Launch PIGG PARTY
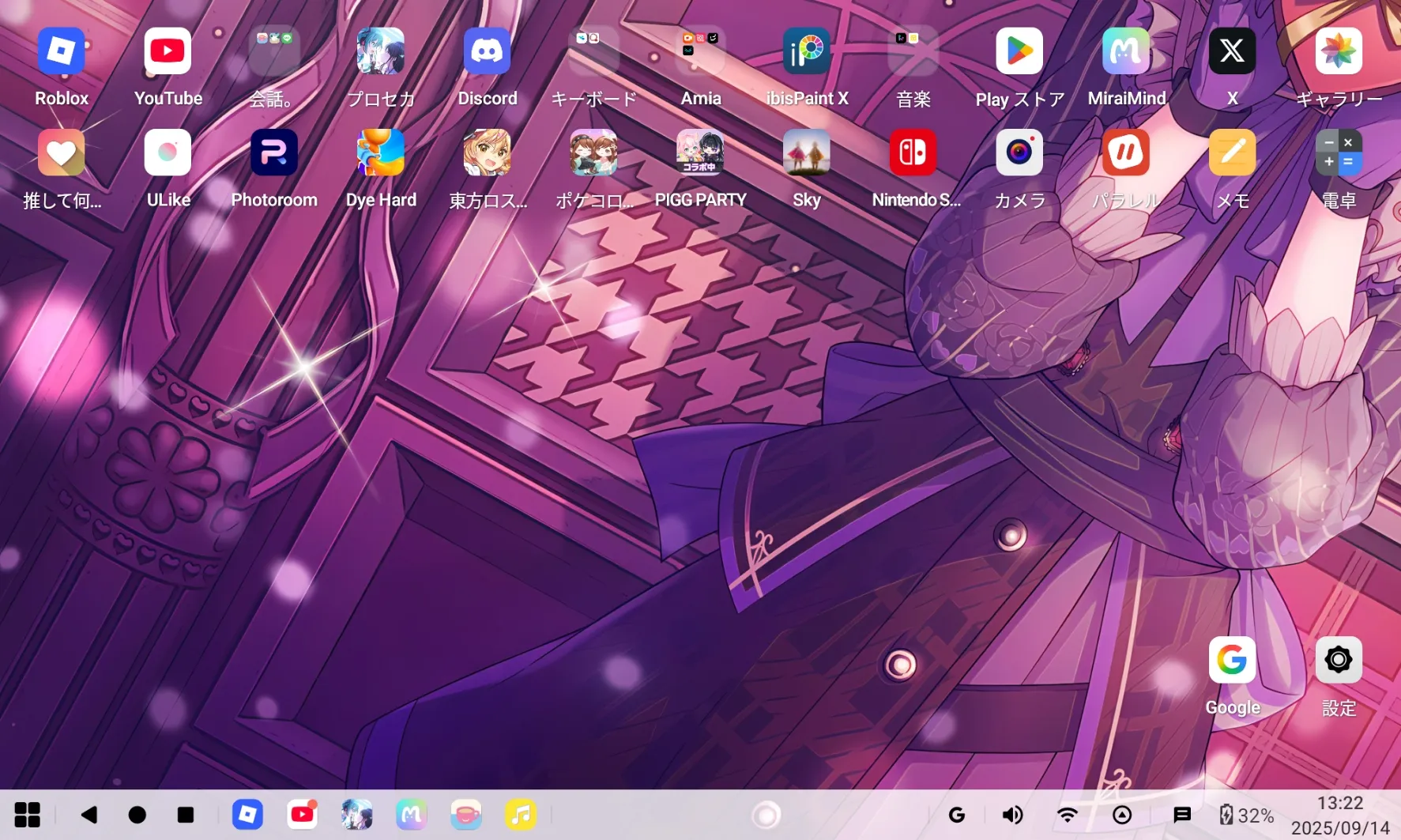1401x840 pixels. [x=700, y=153]
